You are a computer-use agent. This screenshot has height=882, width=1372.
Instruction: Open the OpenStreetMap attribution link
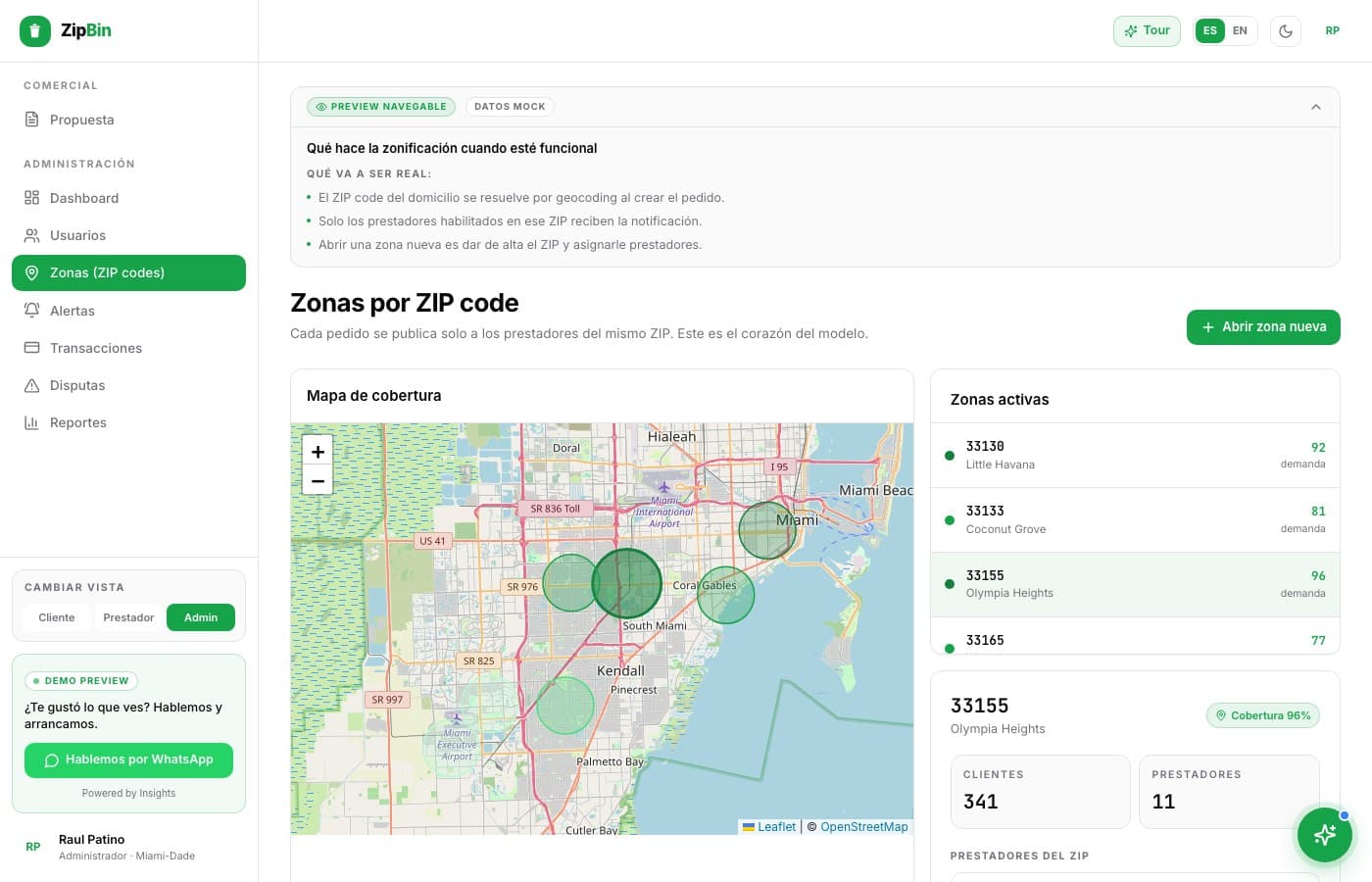click(x=864, y=827)
